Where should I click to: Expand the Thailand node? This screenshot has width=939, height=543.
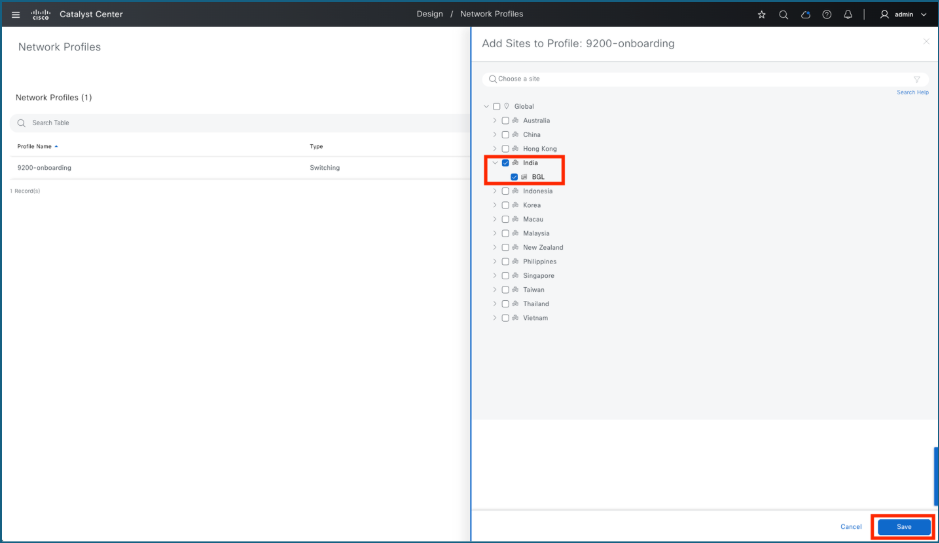pos(495,304)
